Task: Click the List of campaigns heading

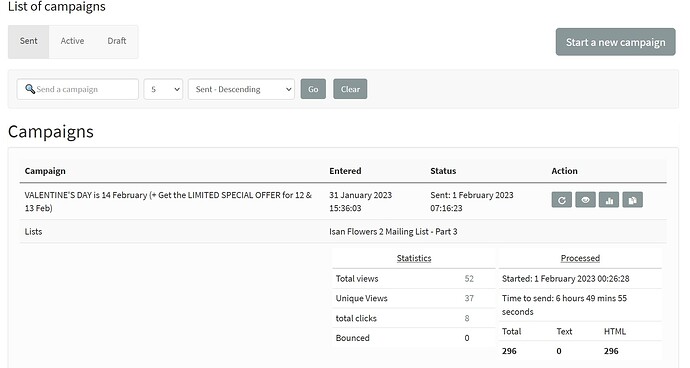Action: [57, 7]
